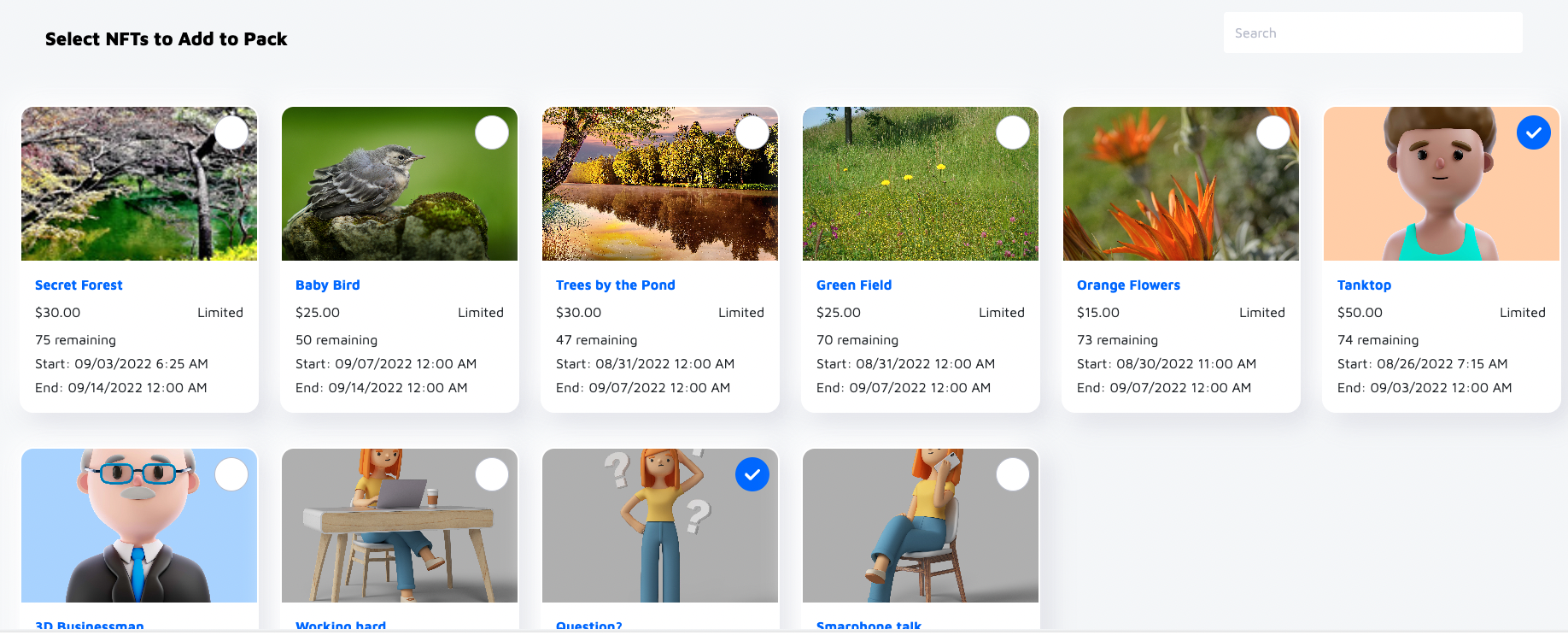The width and height of the screenshot is (1568, 635).
Task: Click "74 remaining" on Tanktop card
Action: 1378,340
